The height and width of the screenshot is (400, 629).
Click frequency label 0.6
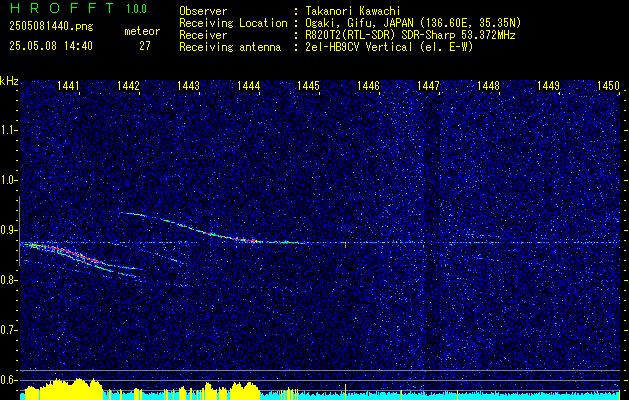coord(9,380)
